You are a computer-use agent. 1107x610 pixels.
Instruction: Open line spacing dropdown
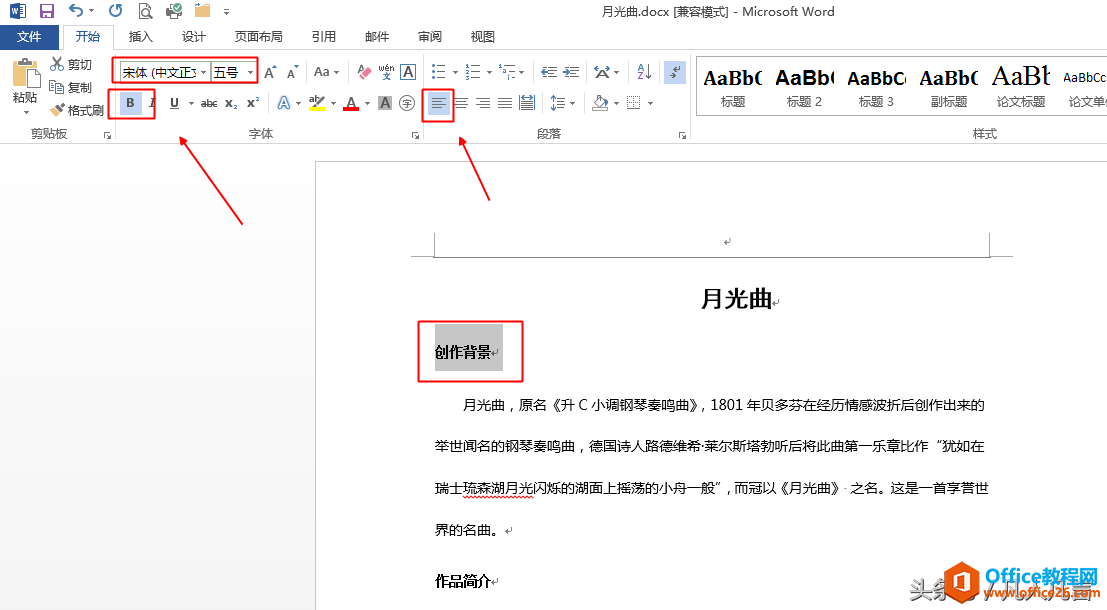click(x=563, y=104)
